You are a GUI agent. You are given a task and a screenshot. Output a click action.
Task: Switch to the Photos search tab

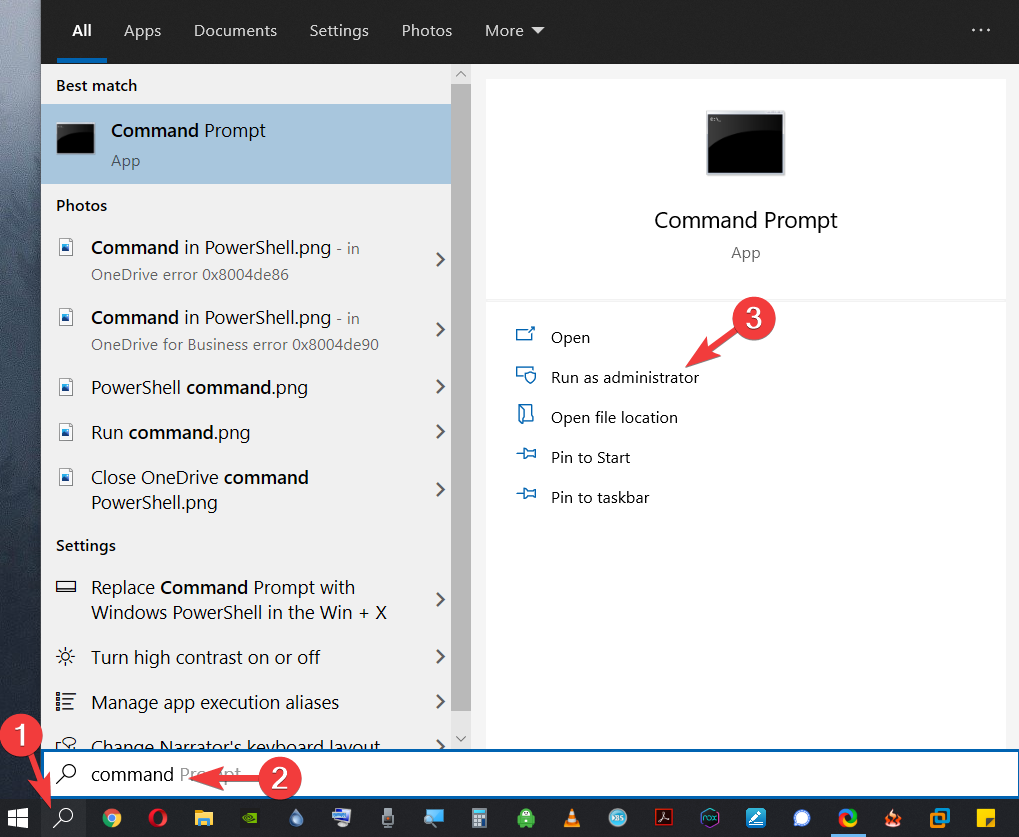(426, 31)
